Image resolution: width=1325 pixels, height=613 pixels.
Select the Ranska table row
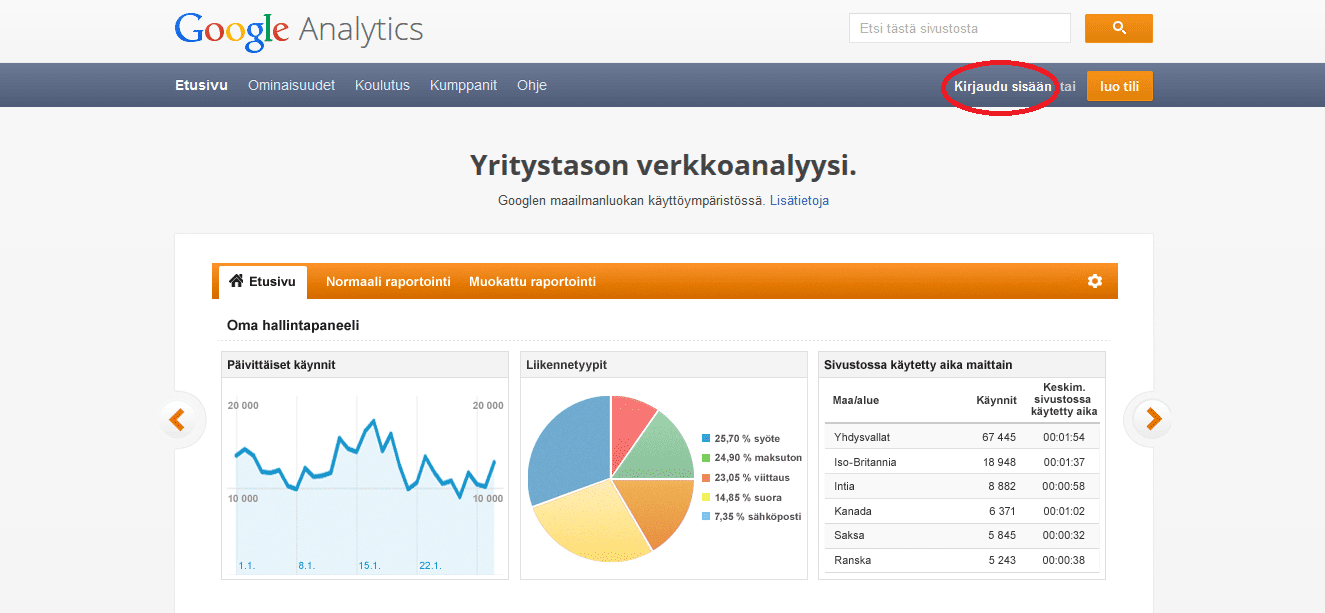[x=962, y=560]
